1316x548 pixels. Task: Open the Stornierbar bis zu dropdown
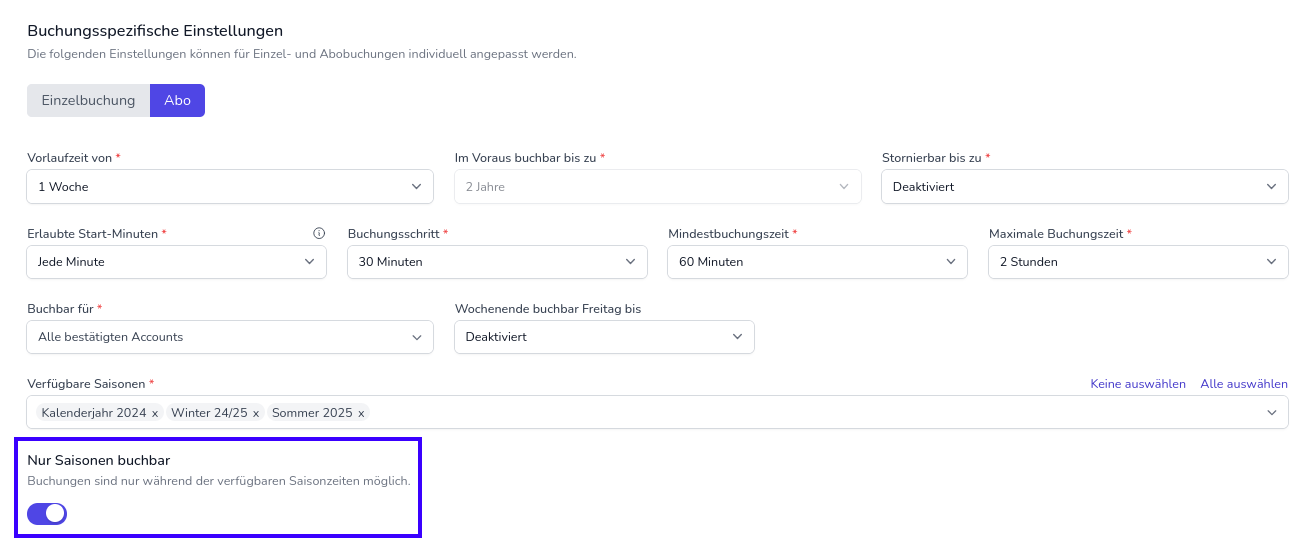tap(1084, 187)
